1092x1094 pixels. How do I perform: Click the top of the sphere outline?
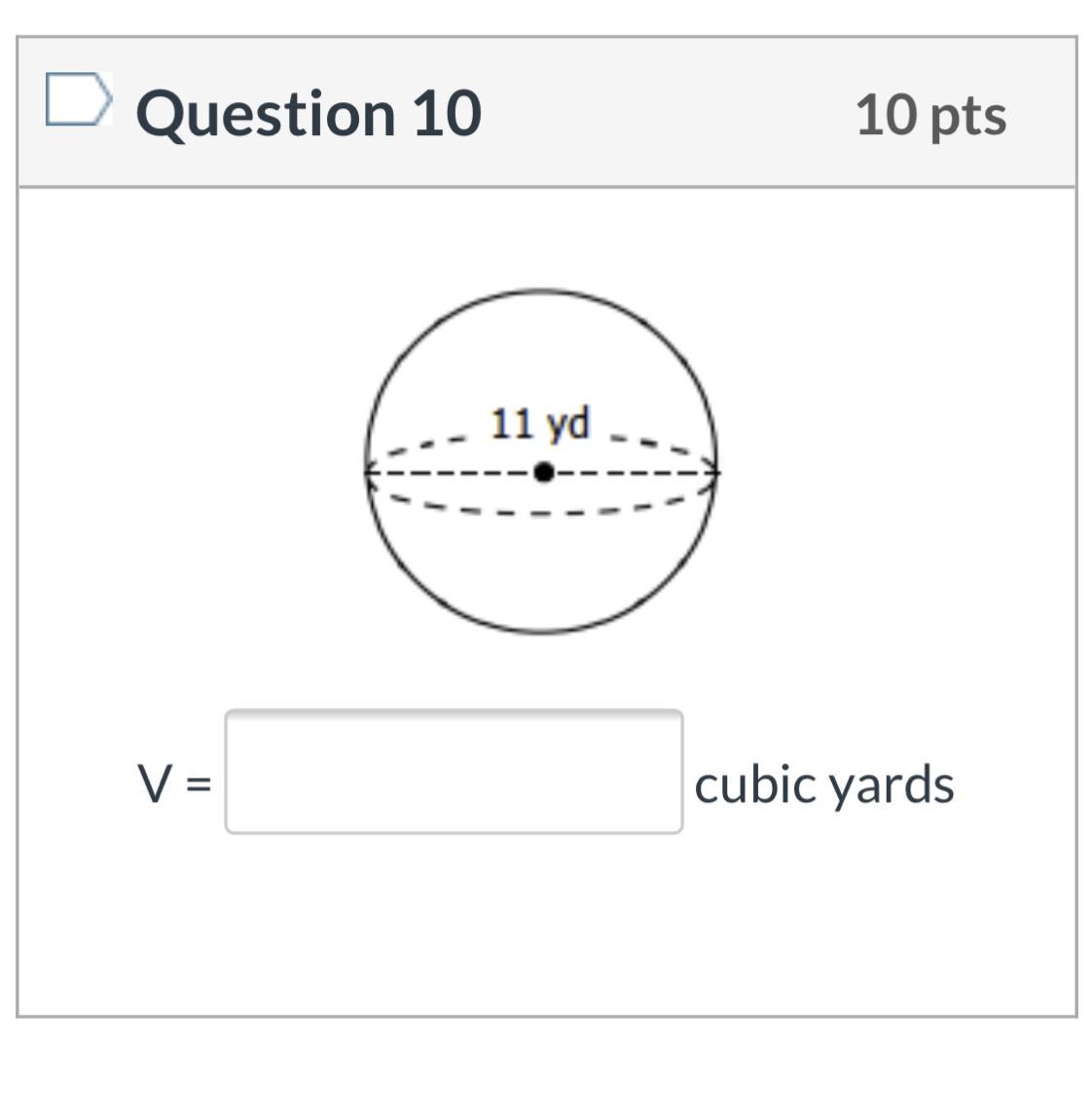(x=541, y=290)
